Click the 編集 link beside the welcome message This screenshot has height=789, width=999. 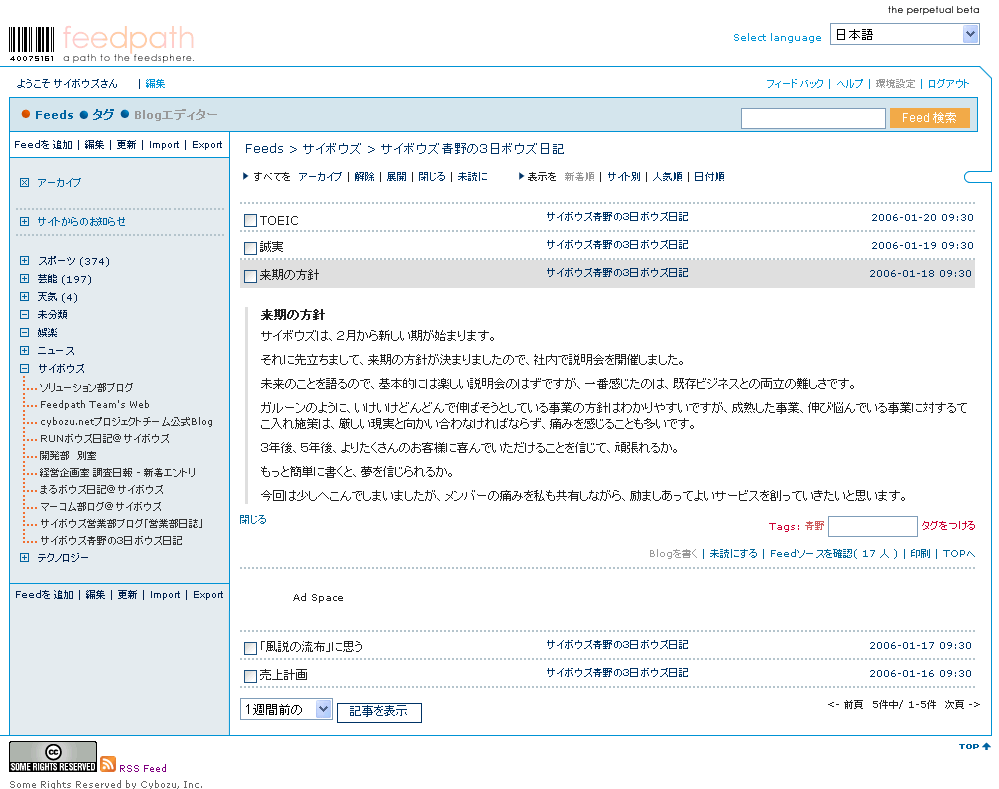click(155, 83)
